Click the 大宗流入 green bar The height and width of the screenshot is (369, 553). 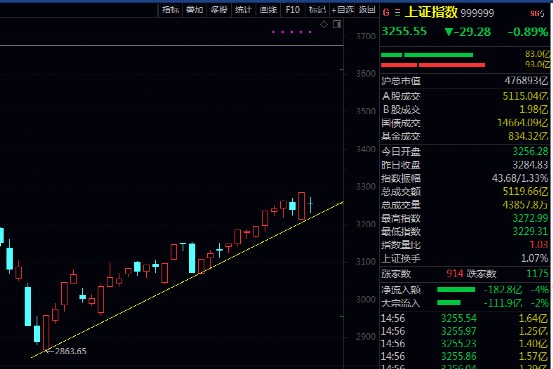pos(449,302)
